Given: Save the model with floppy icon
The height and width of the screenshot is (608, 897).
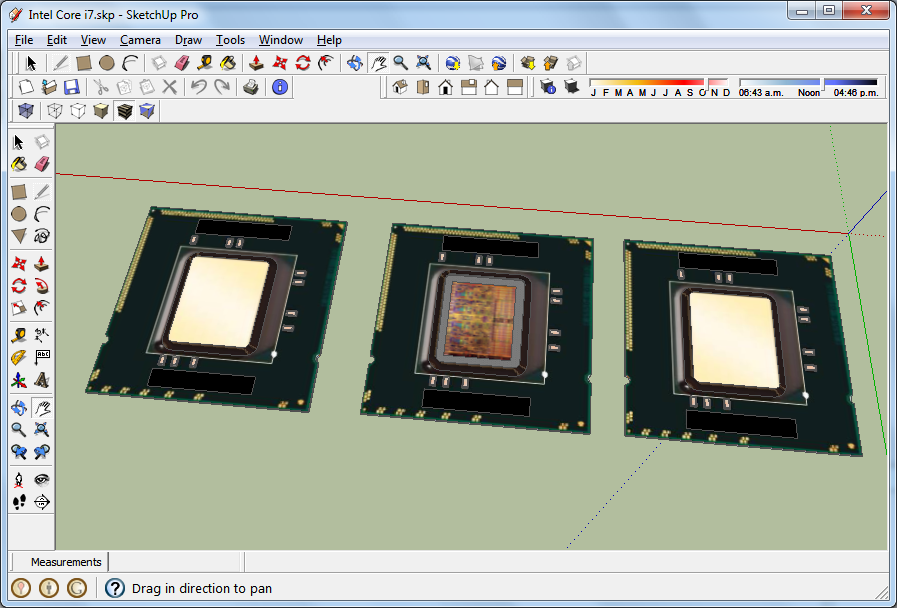Looking at the screenshot, I should [72, 87].
